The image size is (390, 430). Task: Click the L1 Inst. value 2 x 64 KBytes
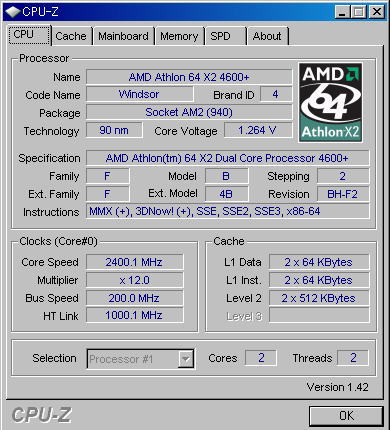(319, 280)
